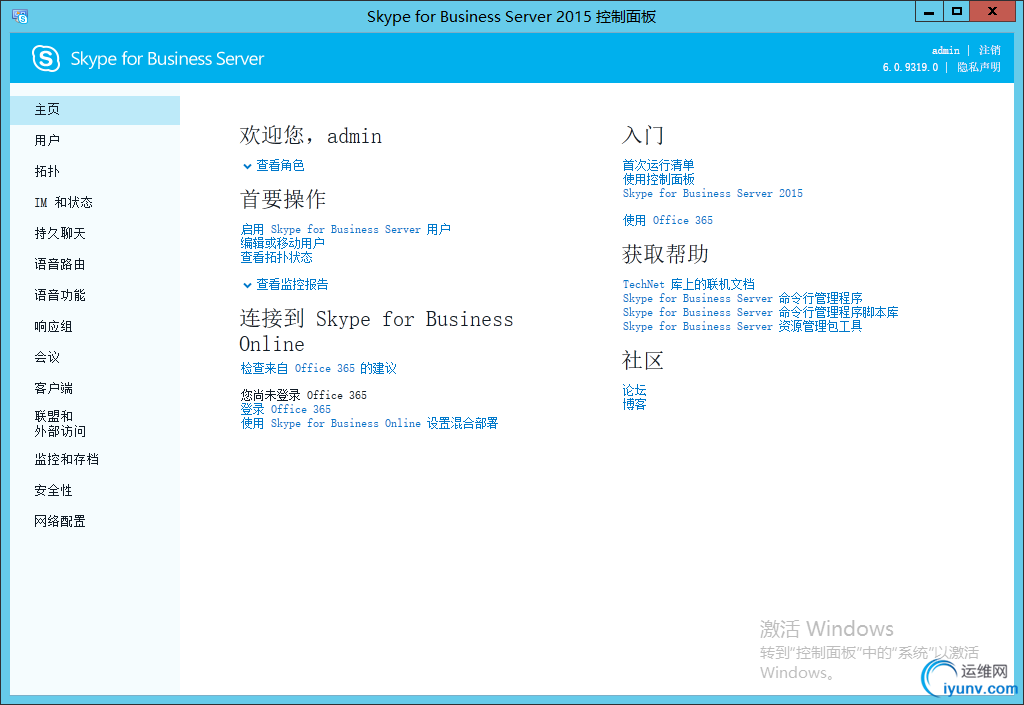Click the Skype logo icon in header
Viewport: 1024px width, 705px height.
(46, 59)
